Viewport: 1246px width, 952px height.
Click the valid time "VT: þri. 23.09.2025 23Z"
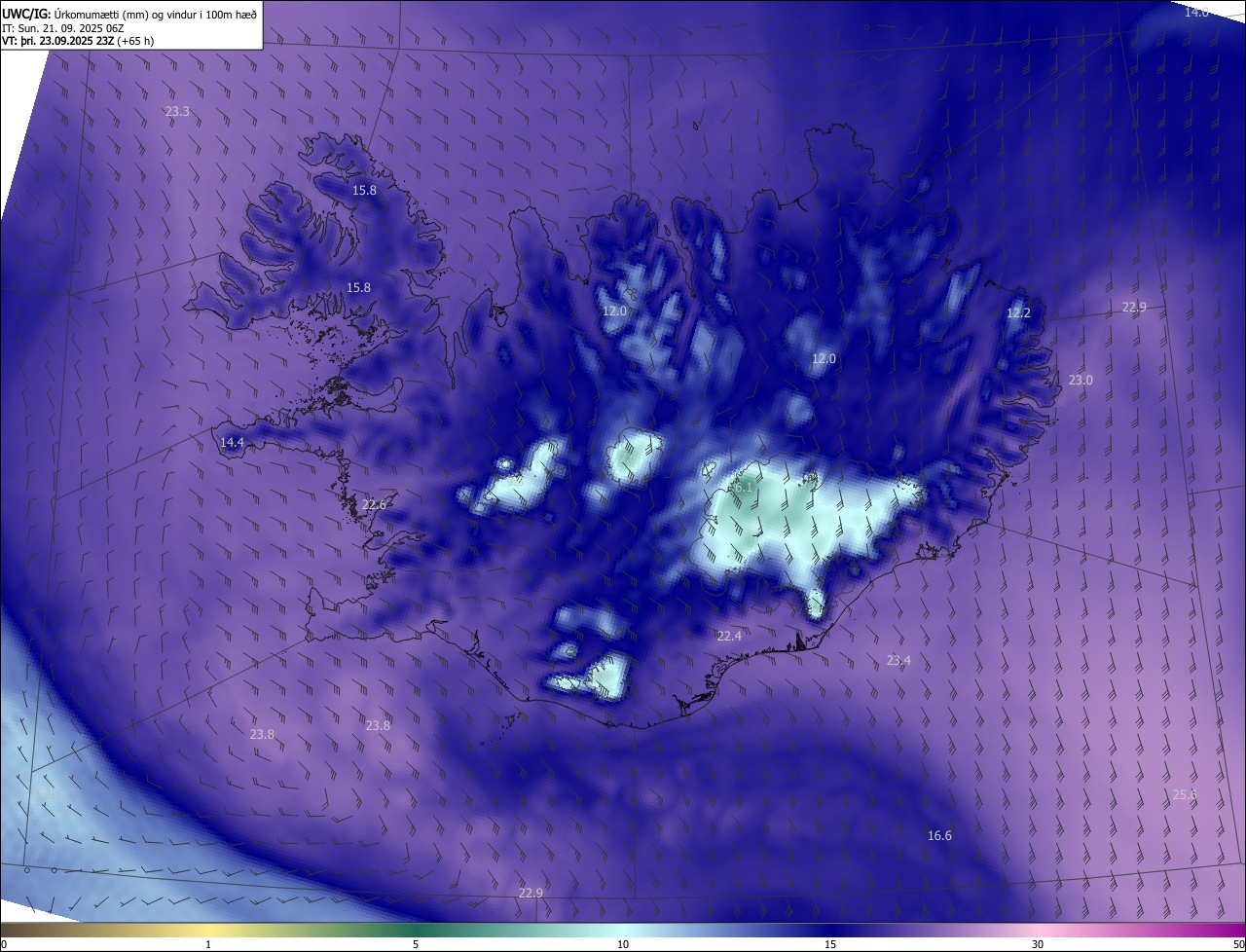57,41
